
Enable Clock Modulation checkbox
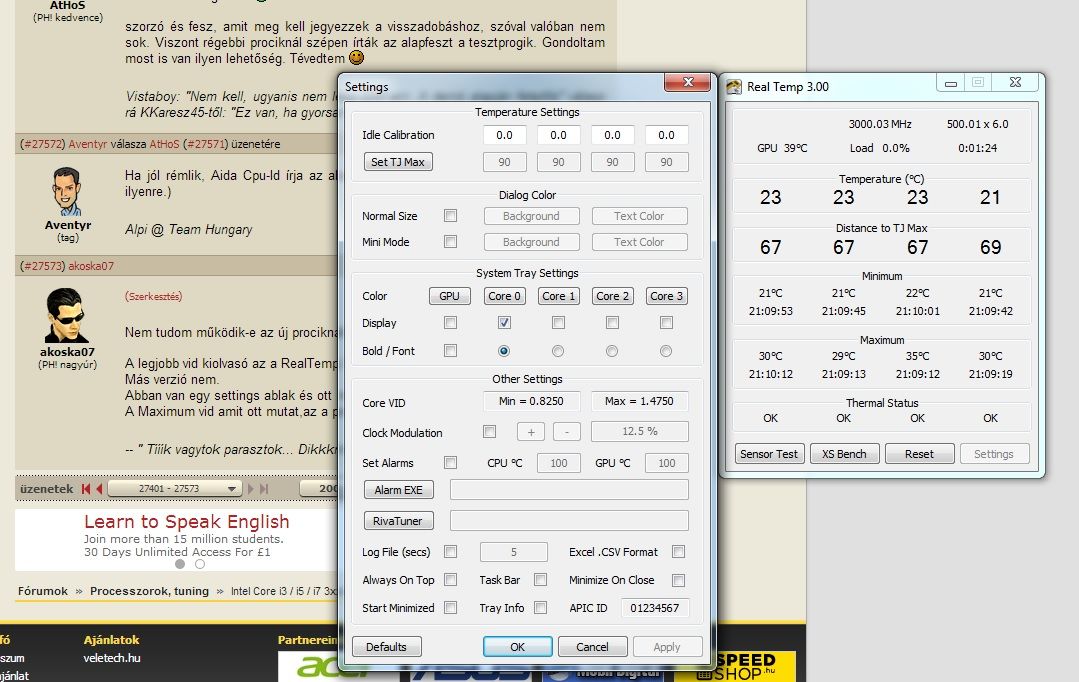point(489,431)
